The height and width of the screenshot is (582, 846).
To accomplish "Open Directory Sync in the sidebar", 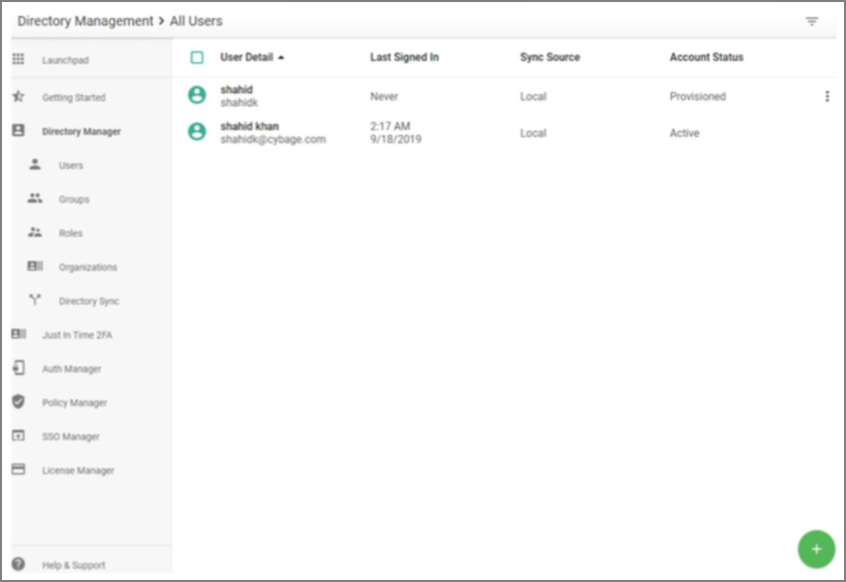I will coord(89,302).
